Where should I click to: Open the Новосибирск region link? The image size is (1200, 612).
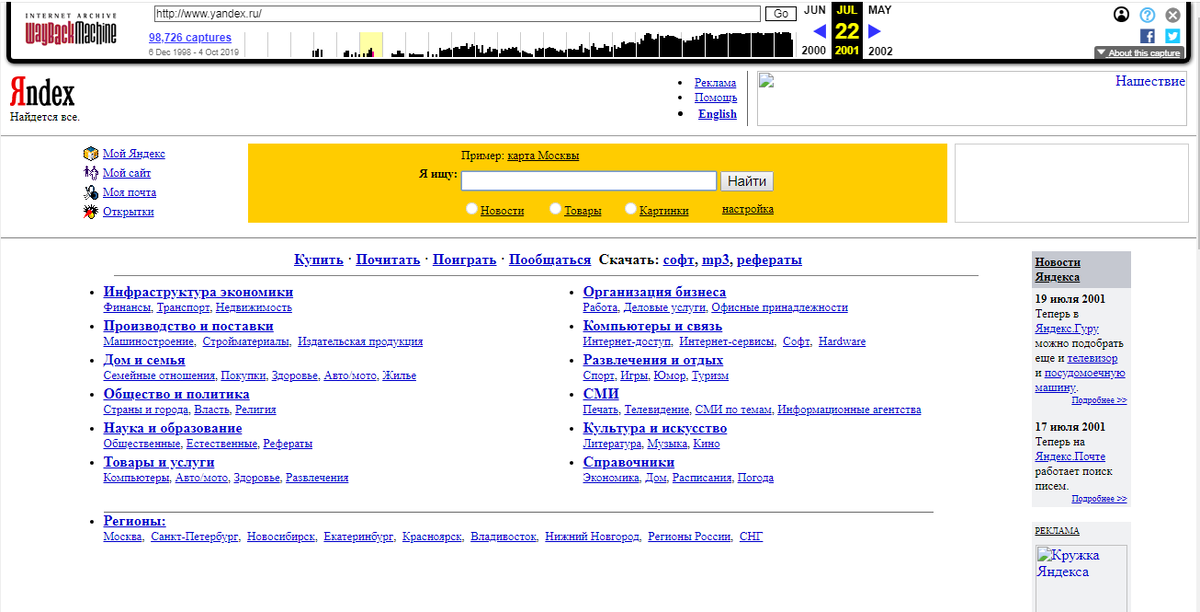[x=281, y=537]
